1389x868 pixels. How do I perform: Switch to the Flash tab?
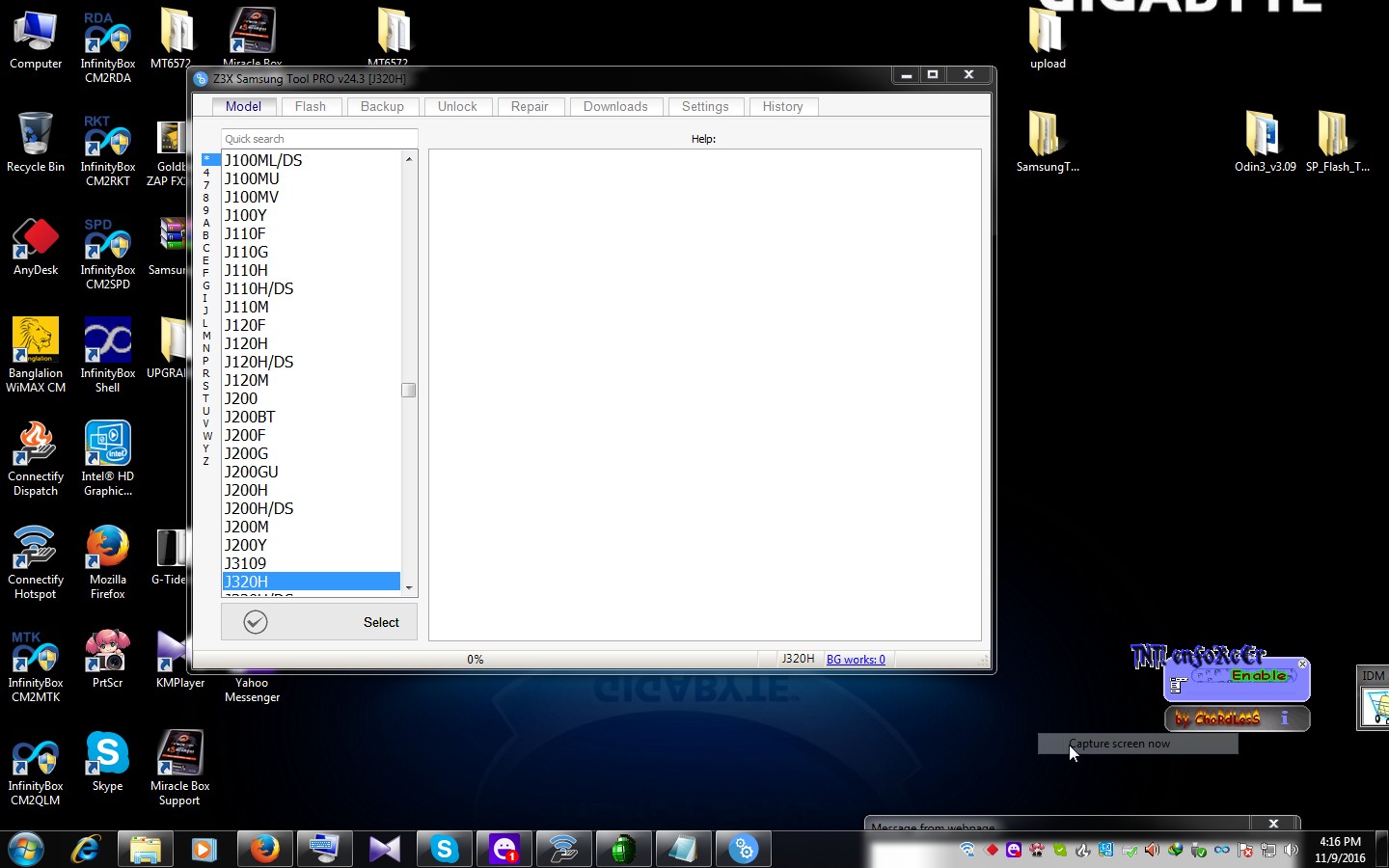(x=311, y=106)
